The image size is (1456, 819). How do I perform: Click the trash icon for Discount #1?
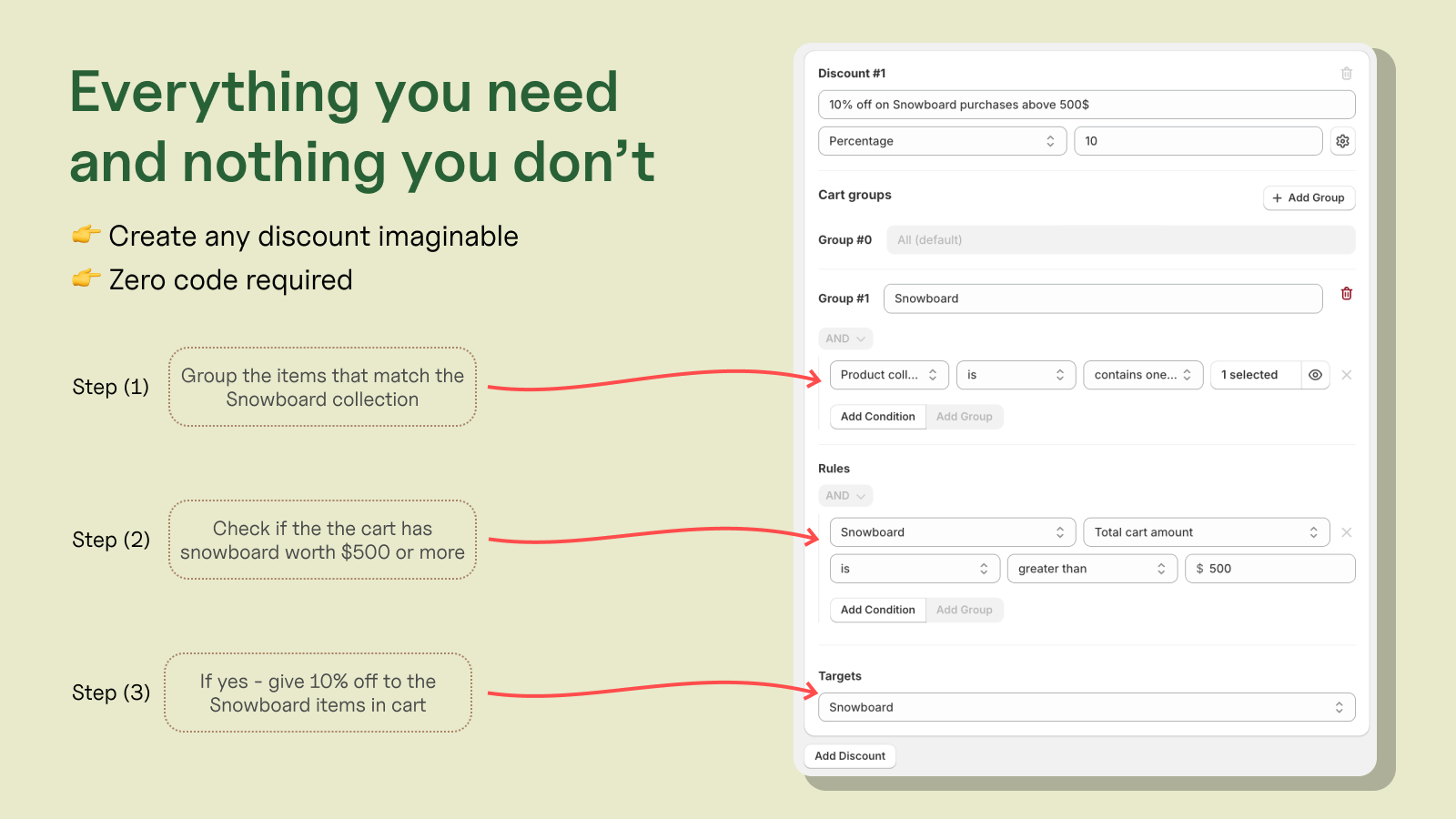(x=1346, y=74)
